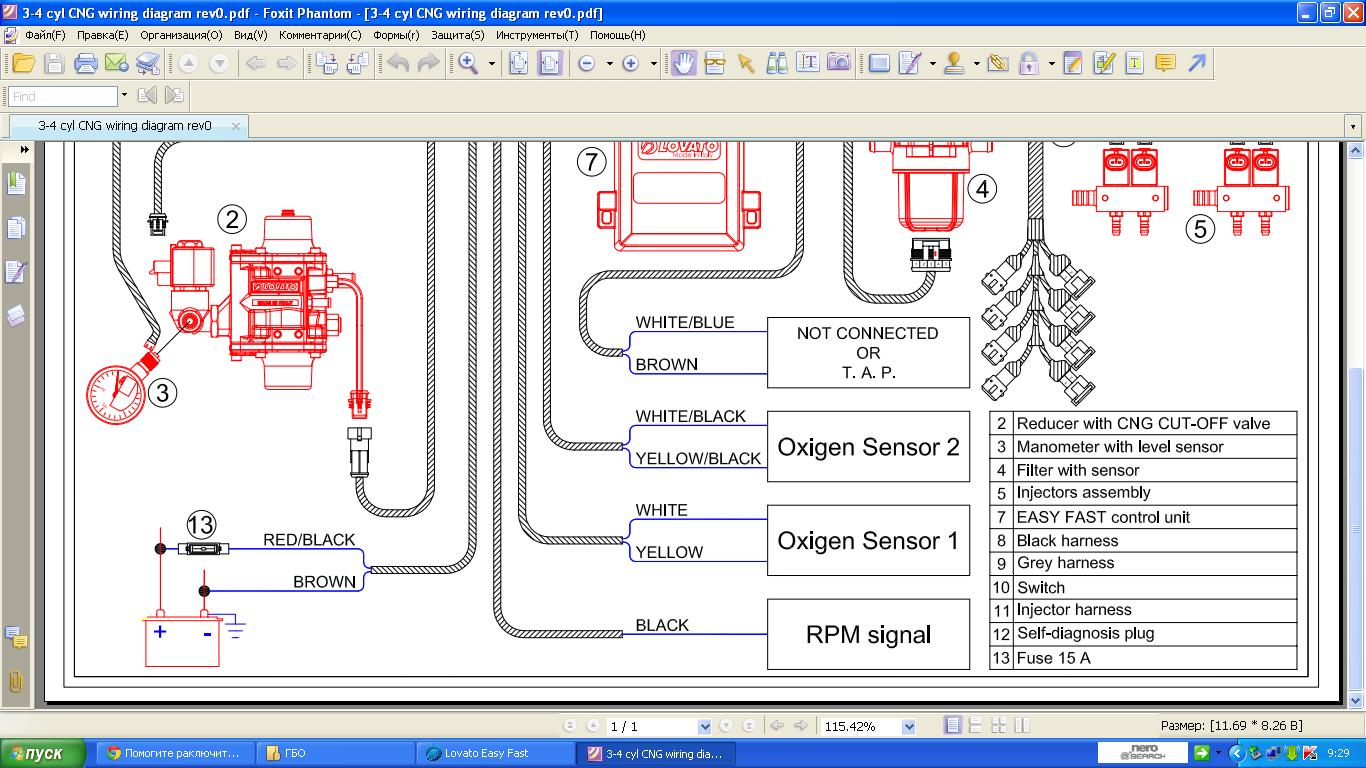
Task: Open the 115.42% zoom level dropdown
Action: point(909,727)
